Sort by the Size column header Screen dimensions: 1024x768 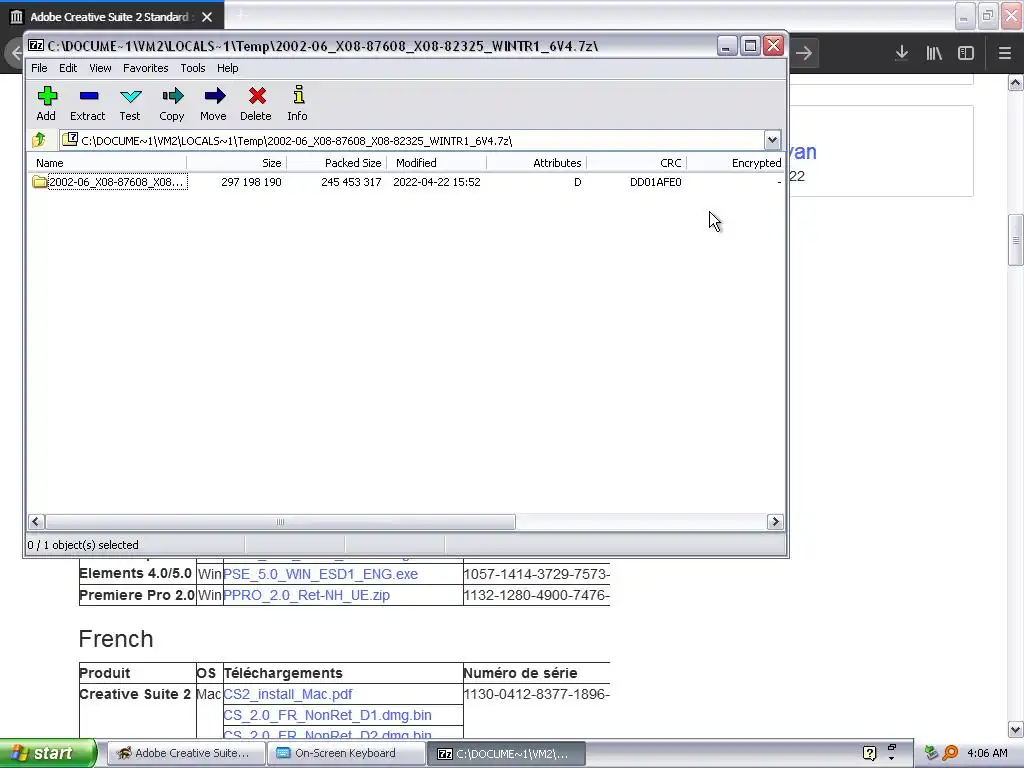tap(236, 163)
